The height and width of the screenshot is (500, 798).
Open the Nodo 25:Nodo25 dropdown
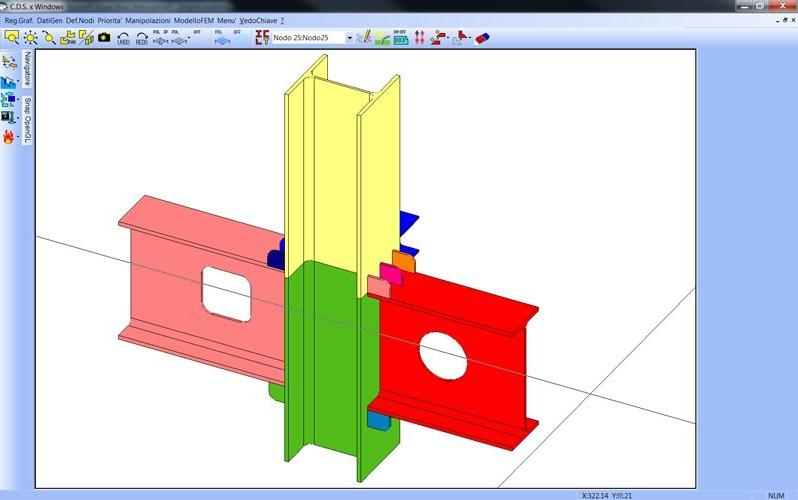point(349,38)
